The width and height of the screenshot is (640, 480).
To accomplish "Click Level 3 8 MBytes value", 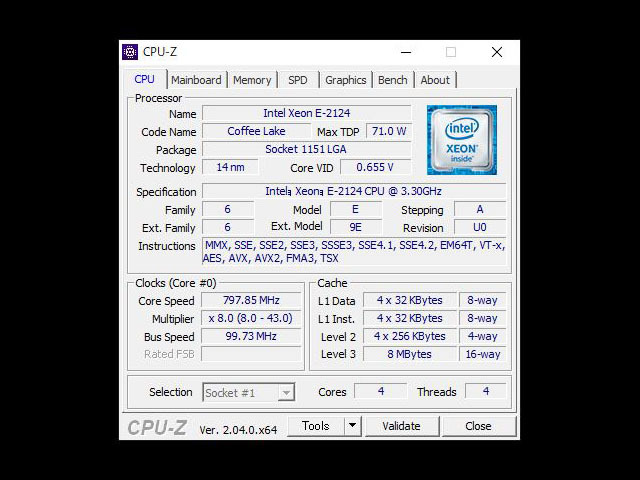I will coord(410,354).
